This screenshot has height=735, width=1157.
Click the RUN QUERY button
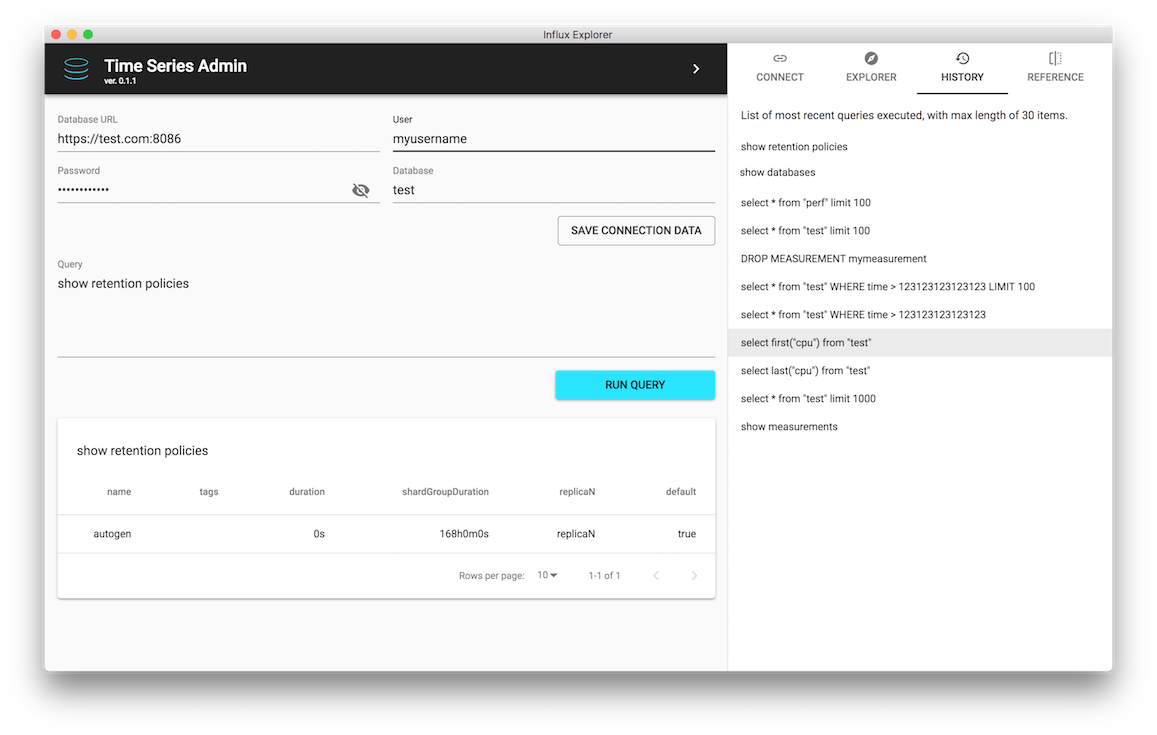point(635,384)
